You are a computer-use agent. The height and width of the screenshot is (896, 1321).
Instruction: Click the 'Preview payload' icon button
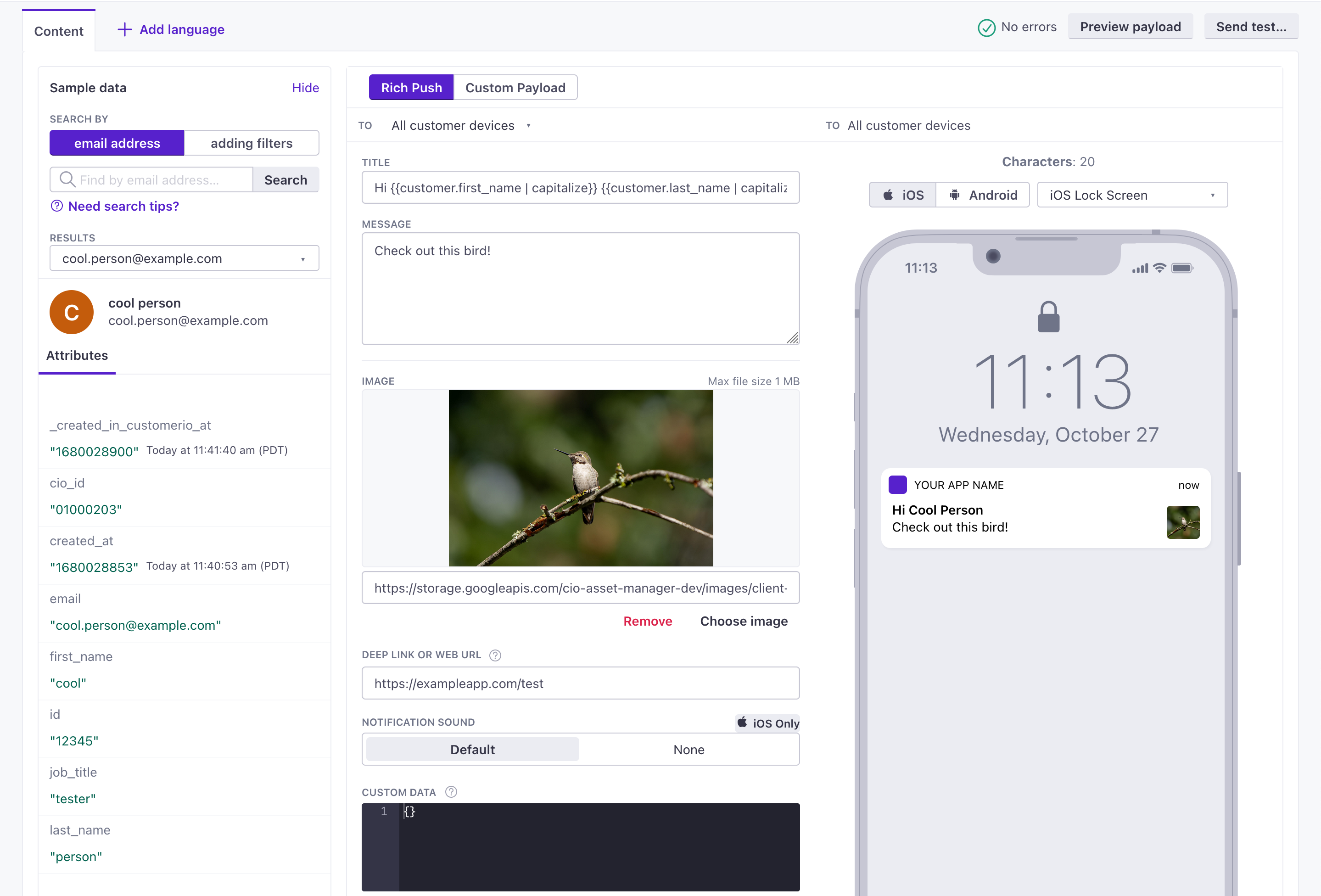[x=1130, y=27]
